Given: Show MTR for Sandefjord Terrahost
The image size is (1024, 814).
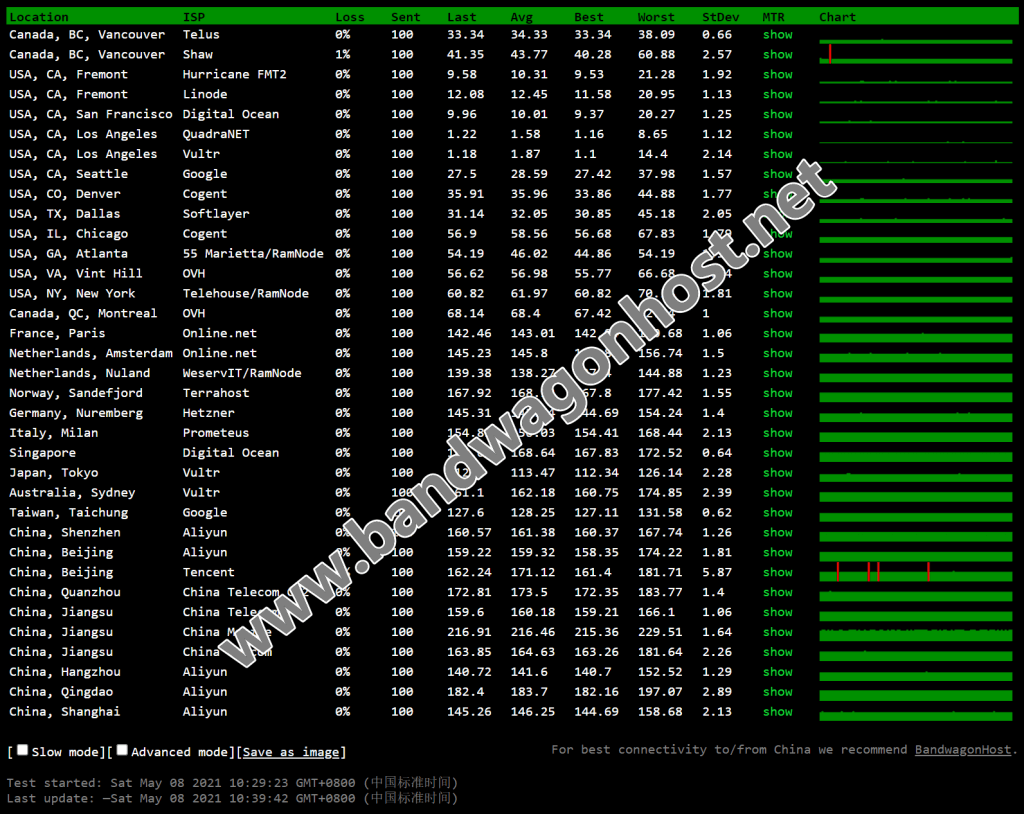Looking at the screenshot, I should tap(778, 393).
